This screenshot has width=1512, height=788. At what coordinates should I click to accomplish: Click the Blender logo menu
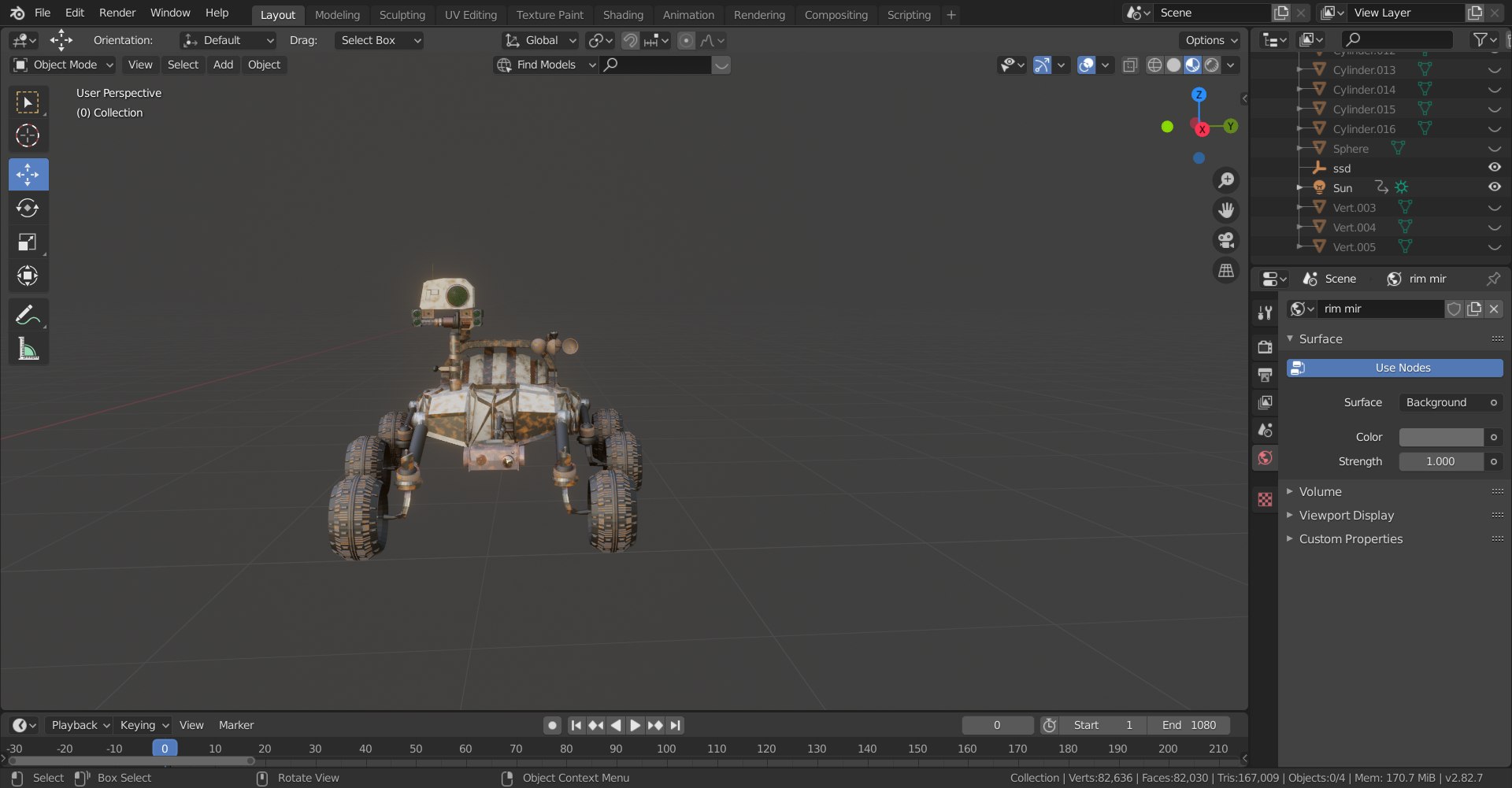pos(17,13)
